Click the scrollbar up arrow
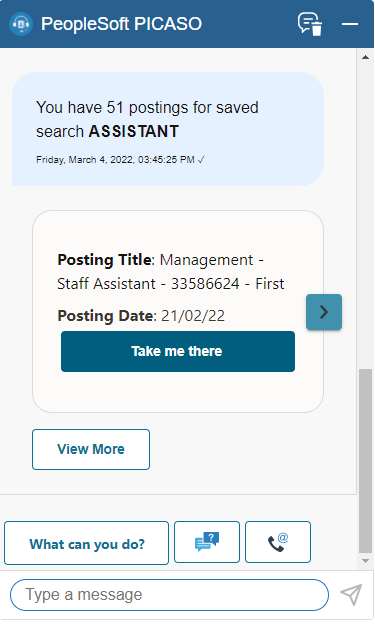375x629 pixels. tap(365, 57)
